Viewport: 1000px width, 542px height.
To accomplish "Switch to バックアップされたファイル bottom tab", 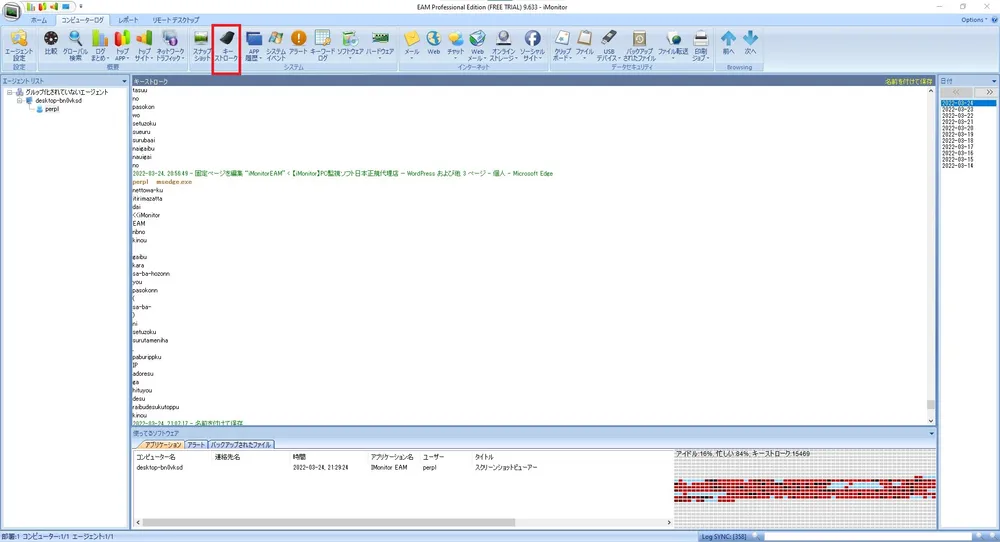I will [x=241, y=444].
